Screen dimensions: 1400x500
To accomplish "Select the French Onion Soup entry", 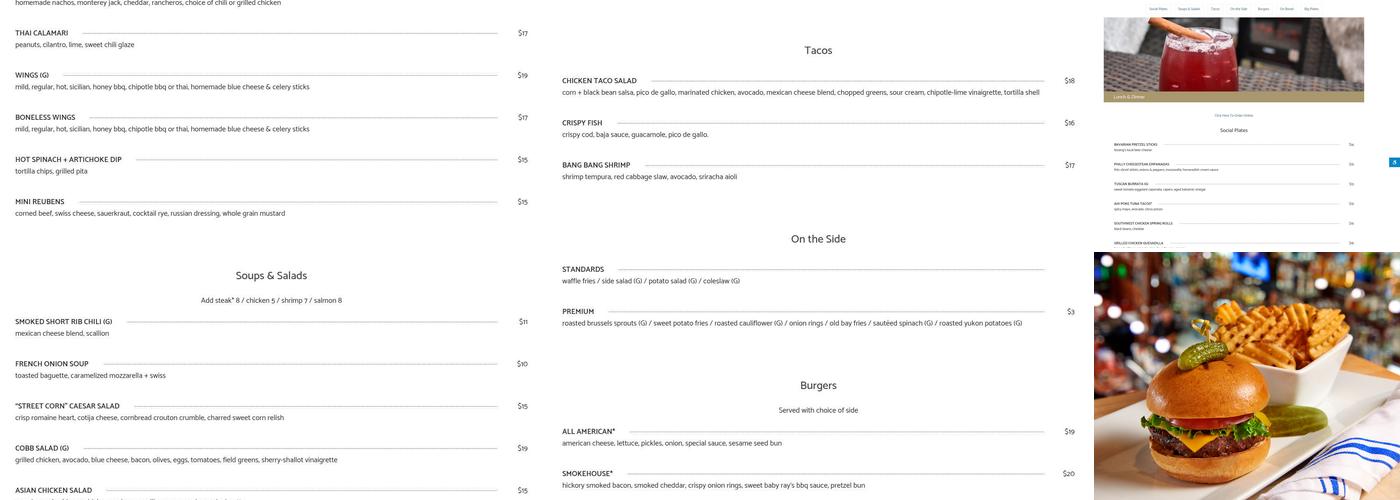I will coord(52,364).
